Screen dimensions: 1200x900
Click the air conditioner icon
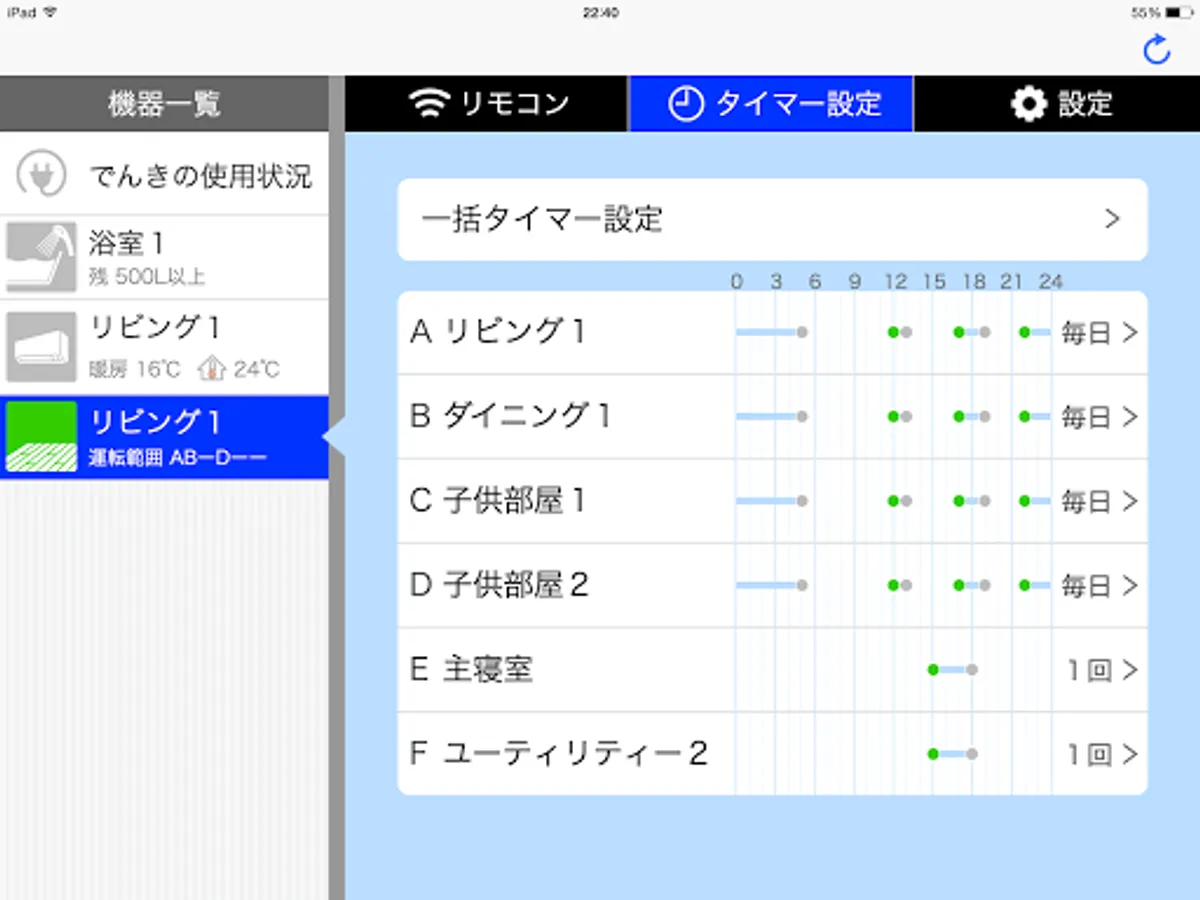point(41,347)
